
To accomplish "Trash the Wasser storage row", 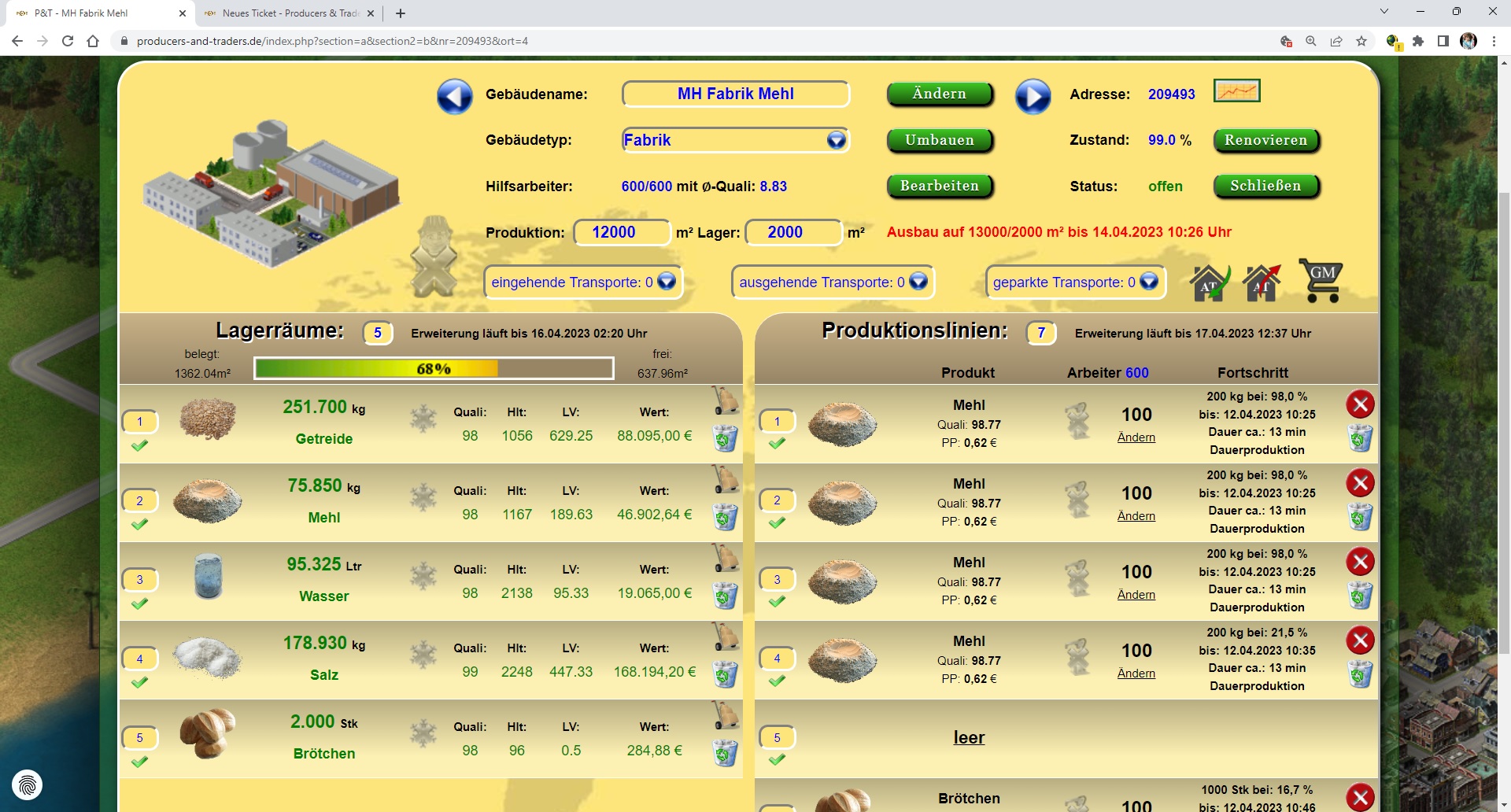I will tap(725, 595).
